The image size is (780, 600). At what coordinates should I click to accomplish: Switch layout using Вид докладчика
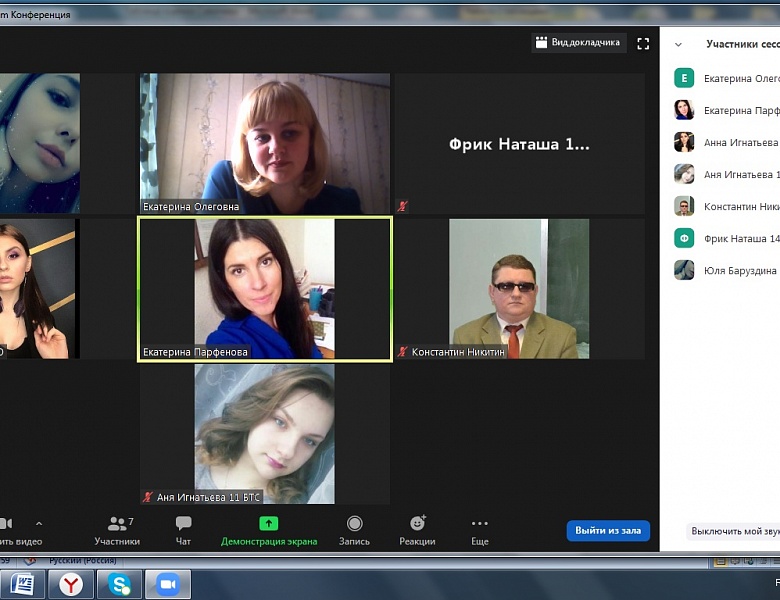click(578, 43)
